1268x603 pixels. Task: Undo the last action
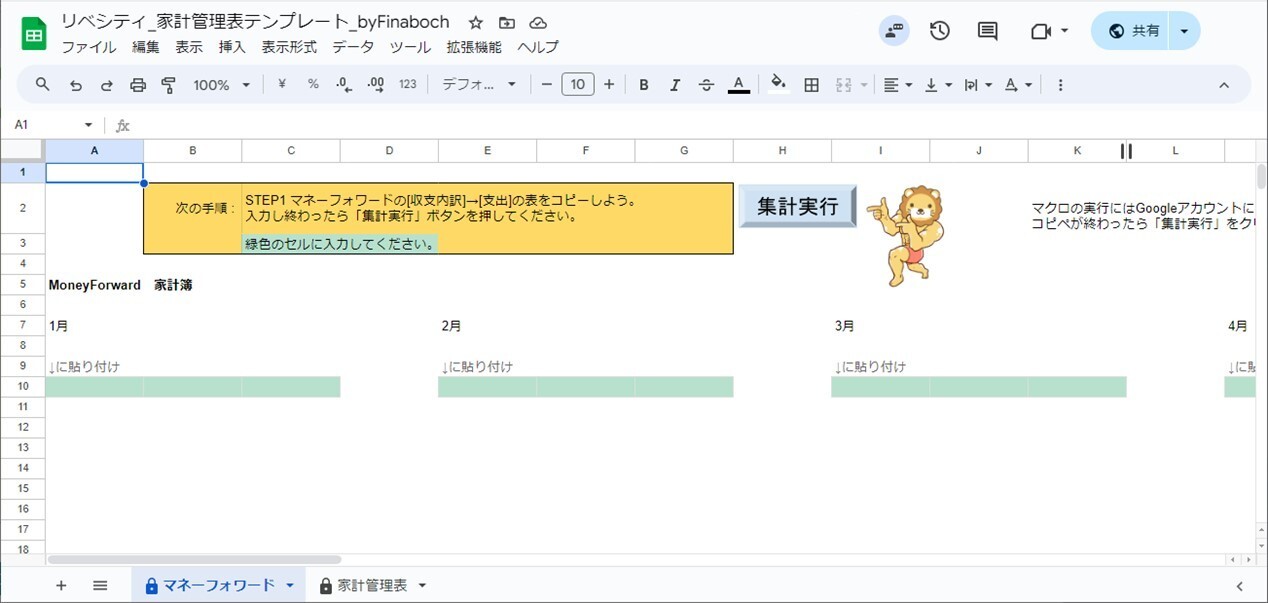tap(76, 85)
